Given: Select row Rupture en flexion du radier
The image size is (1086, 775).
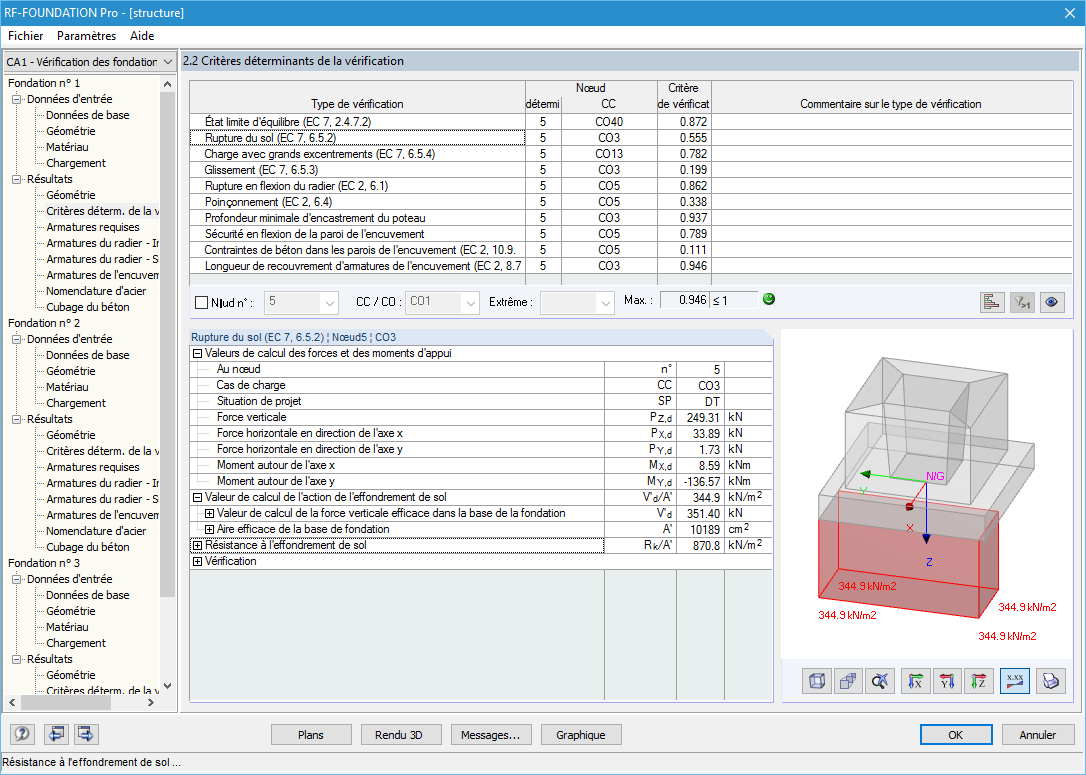Looking at the screenshot, I should point(357,186).
